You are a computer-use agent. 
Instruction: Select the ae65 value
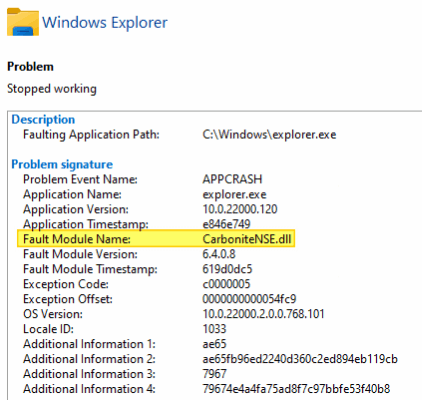[214, 344]
